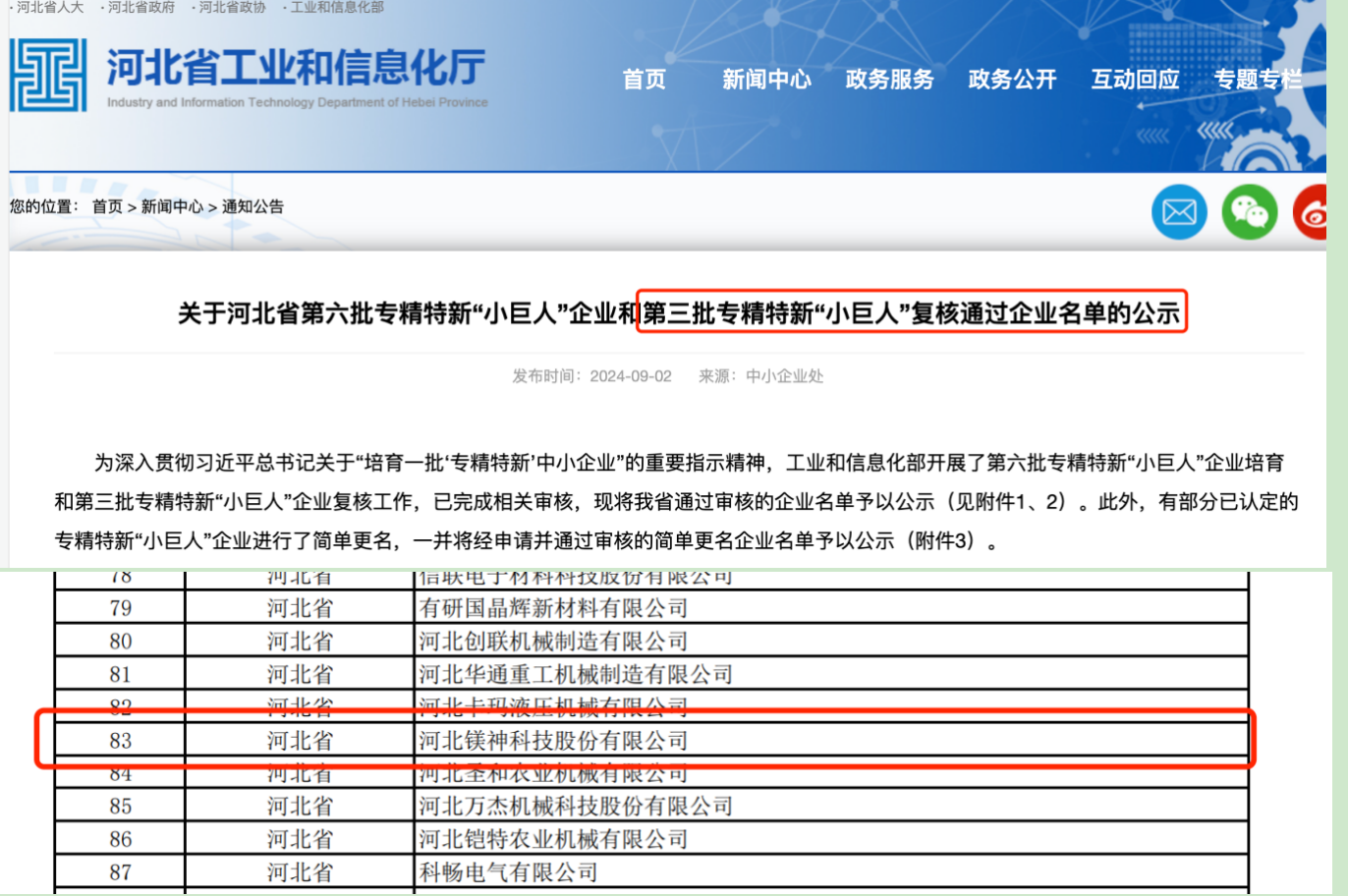Open the 首页 navigation menu item
This screenshot has width=1348, height=896.
coord(645,80)
